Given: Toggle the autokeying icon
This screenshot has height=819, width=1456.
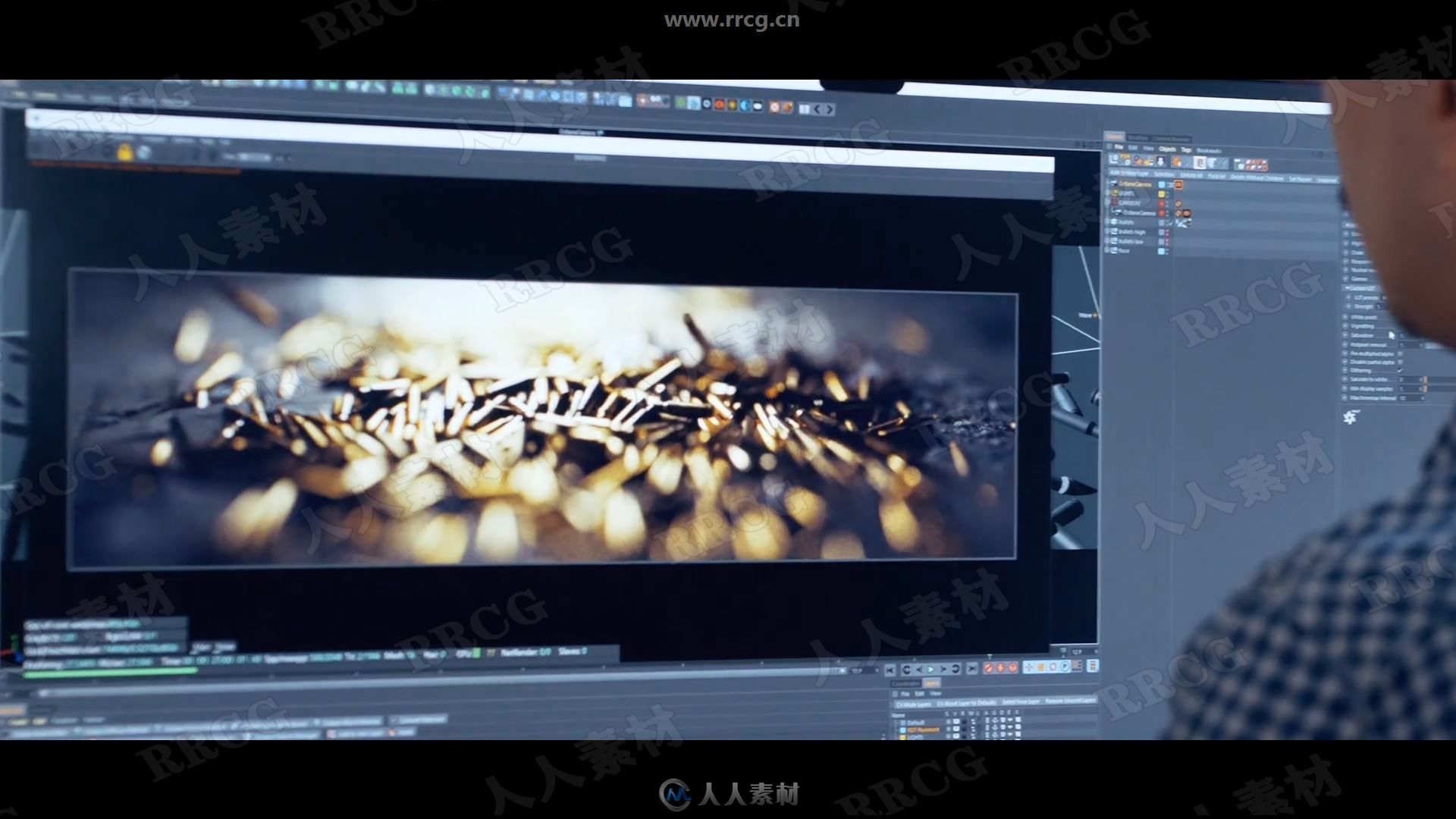Looking at the screenshot, I should pos(1000,667).
